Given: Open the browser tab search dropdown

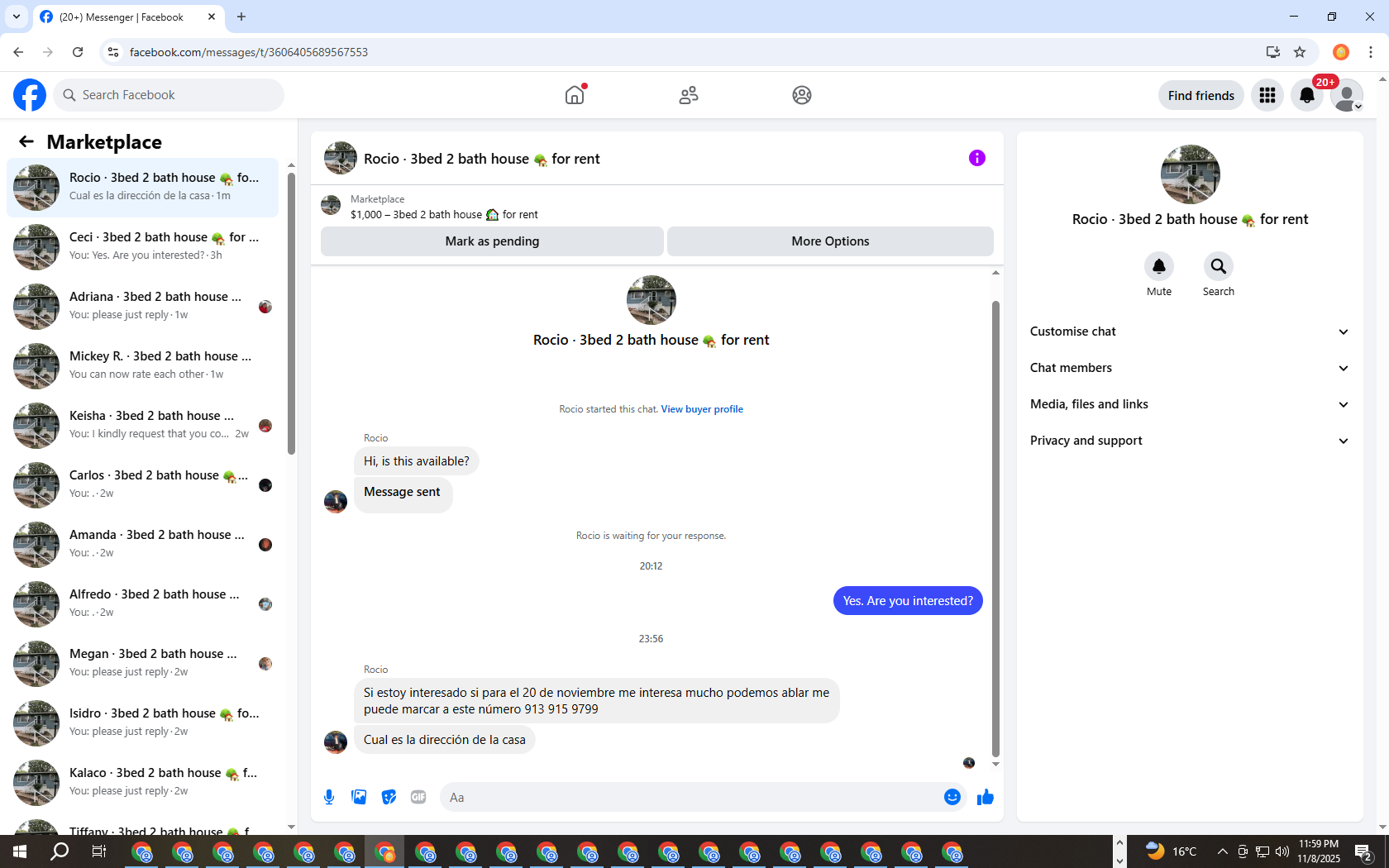Looking at the screenshot, I should point(16,17).
